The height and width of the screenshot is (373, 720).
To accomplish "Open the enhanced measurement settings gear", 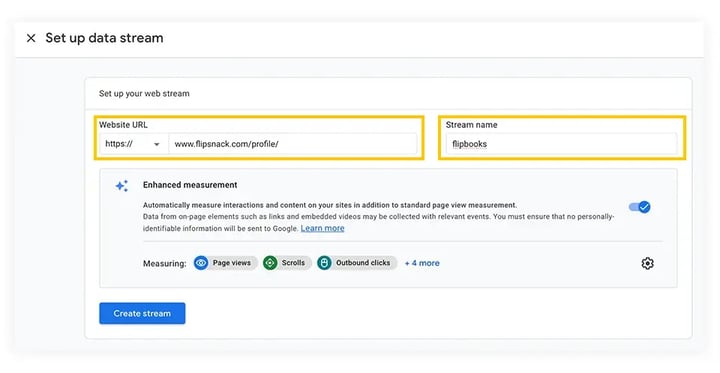I will coord(647,263).
